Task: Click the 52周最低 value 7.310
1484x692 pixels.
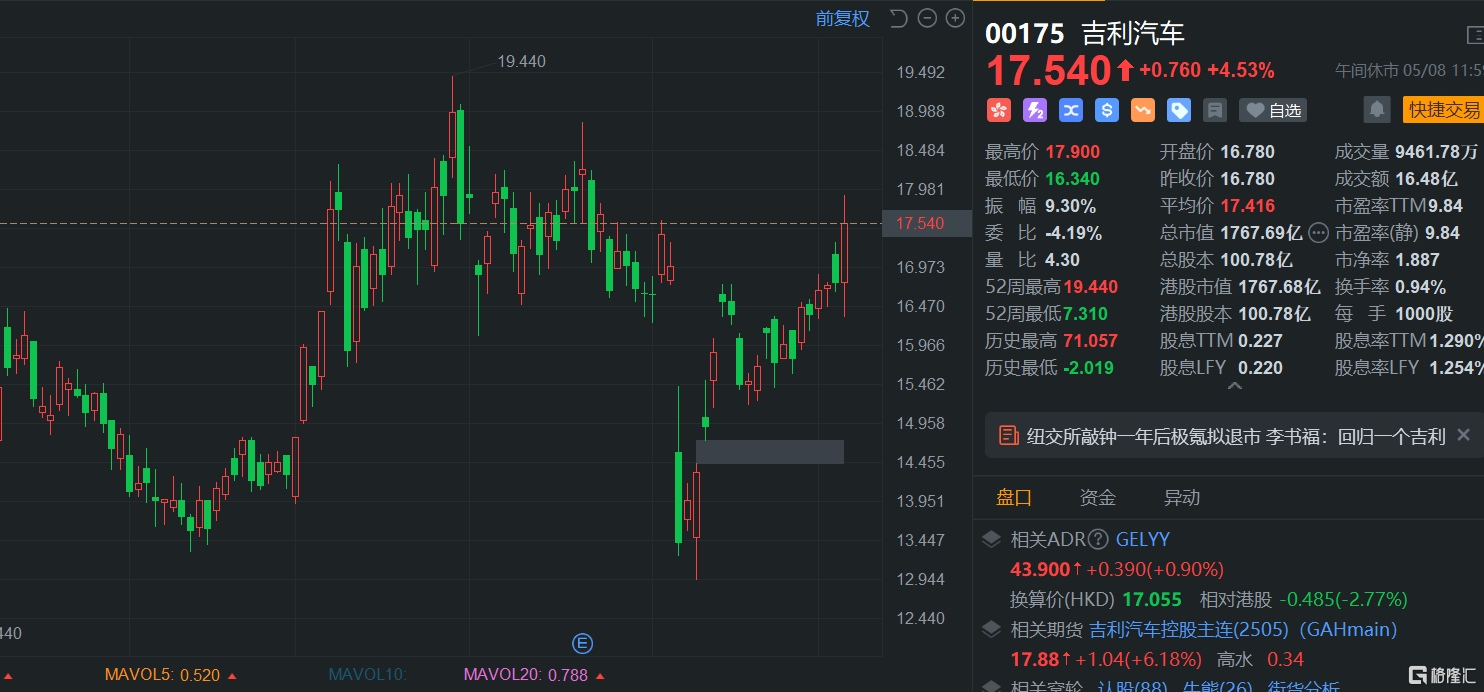Action: (x=1086, y=314)
